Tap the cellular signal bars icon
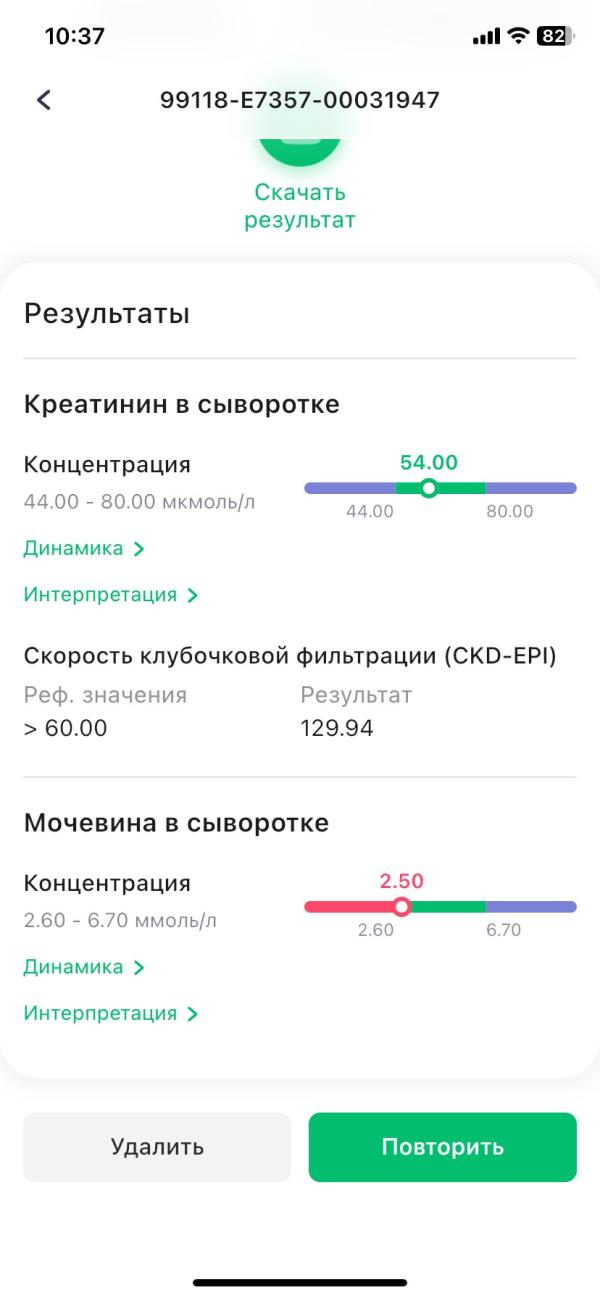 click(x=485, y=37)
